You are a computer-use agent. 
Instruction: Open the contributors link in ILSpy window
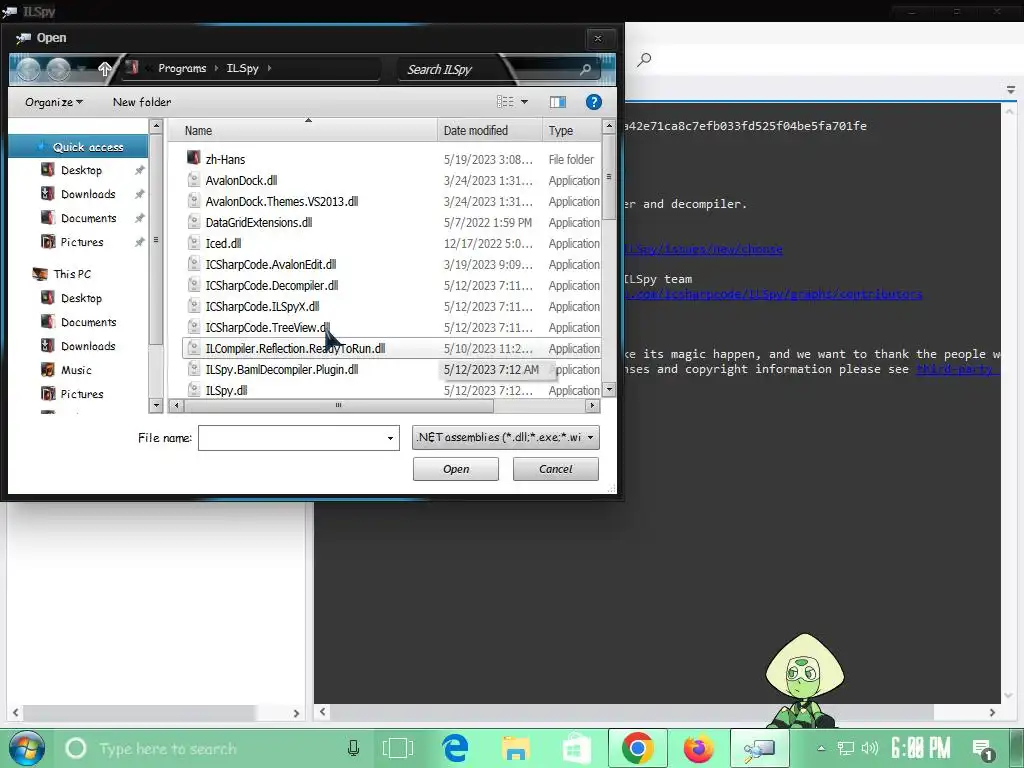point(773,294)
